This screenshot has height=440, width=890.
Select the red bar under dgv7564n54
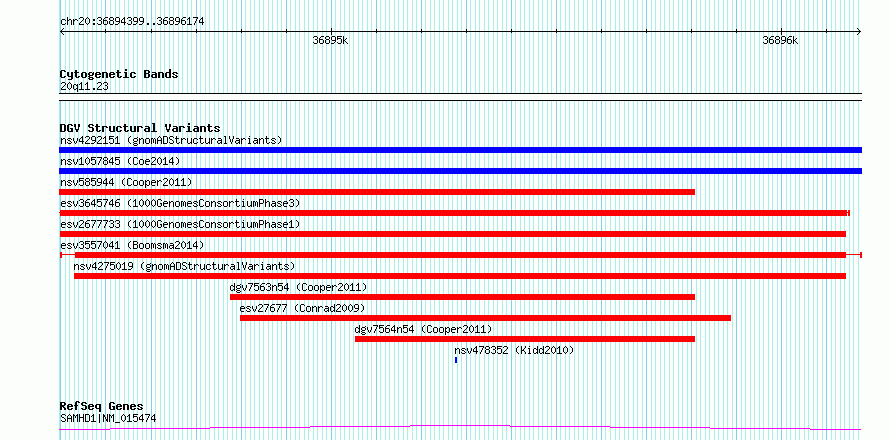[x=524, y=339]
